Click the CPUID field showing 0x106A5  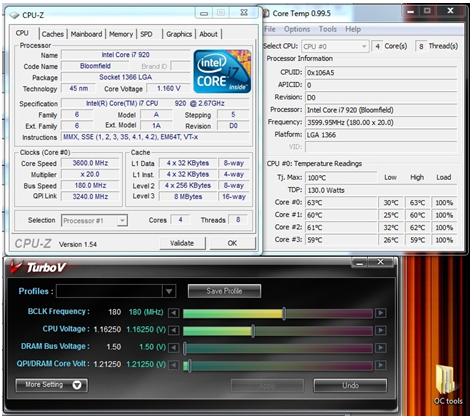click(x=381, y=73)
